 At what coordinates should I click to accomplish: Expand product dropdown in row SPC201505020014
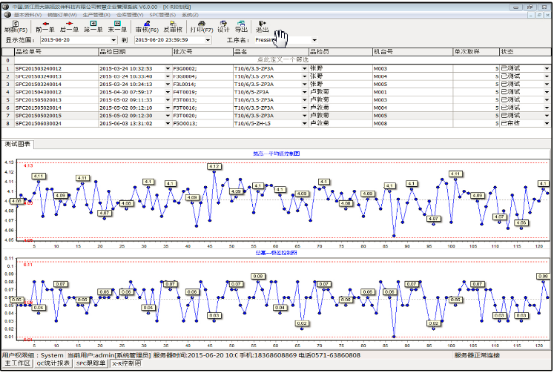pyautogui.click(x=304, y=108)
